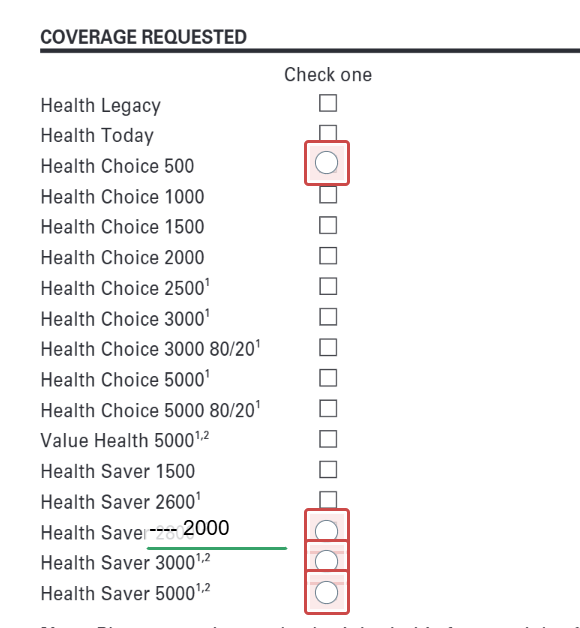Tick the Health Choice 5000 80/20 box
This screenshot has width=580, height=628.
[x=328, y=409]
